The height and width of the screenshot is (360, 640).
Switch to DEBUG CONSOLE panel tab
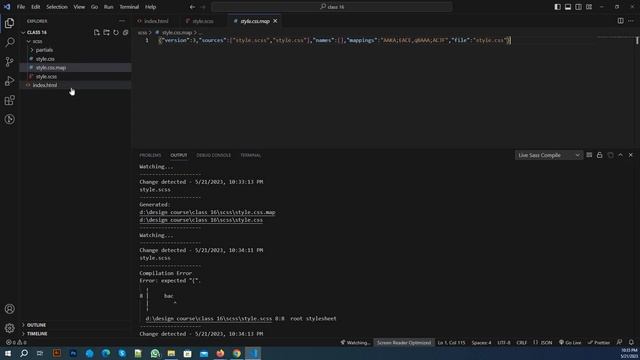click(x=213, y=155)
